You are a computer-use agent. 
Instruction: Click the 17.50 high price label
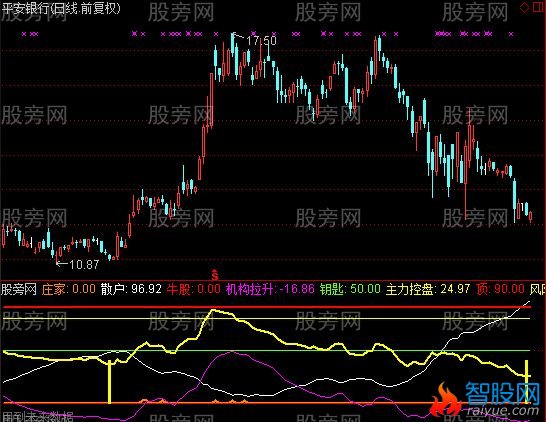pyautogui.click(x=261, y=41)
